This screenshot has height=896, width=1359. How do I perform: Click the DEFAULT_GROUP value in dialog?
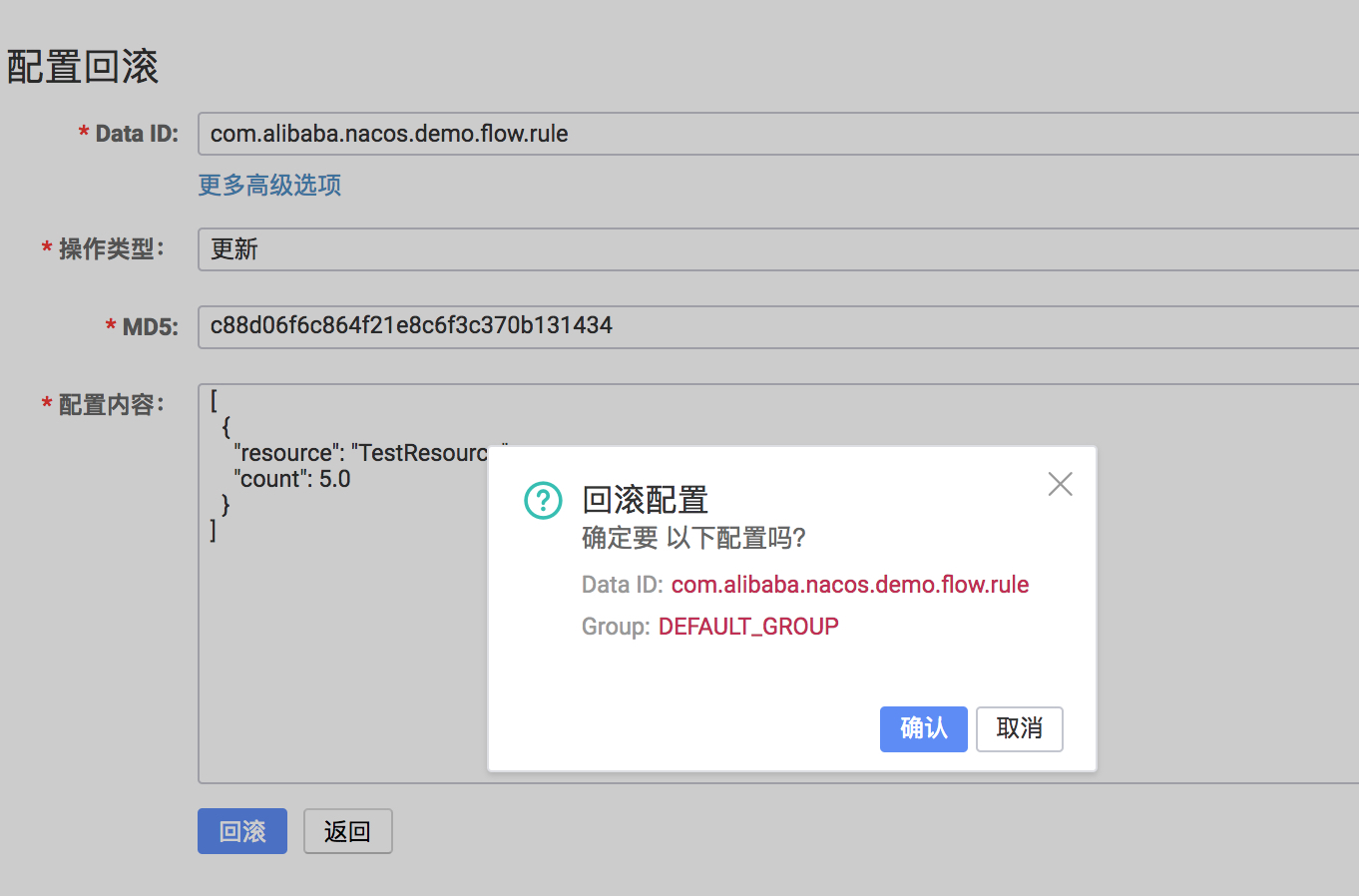[x=748, y=627]
